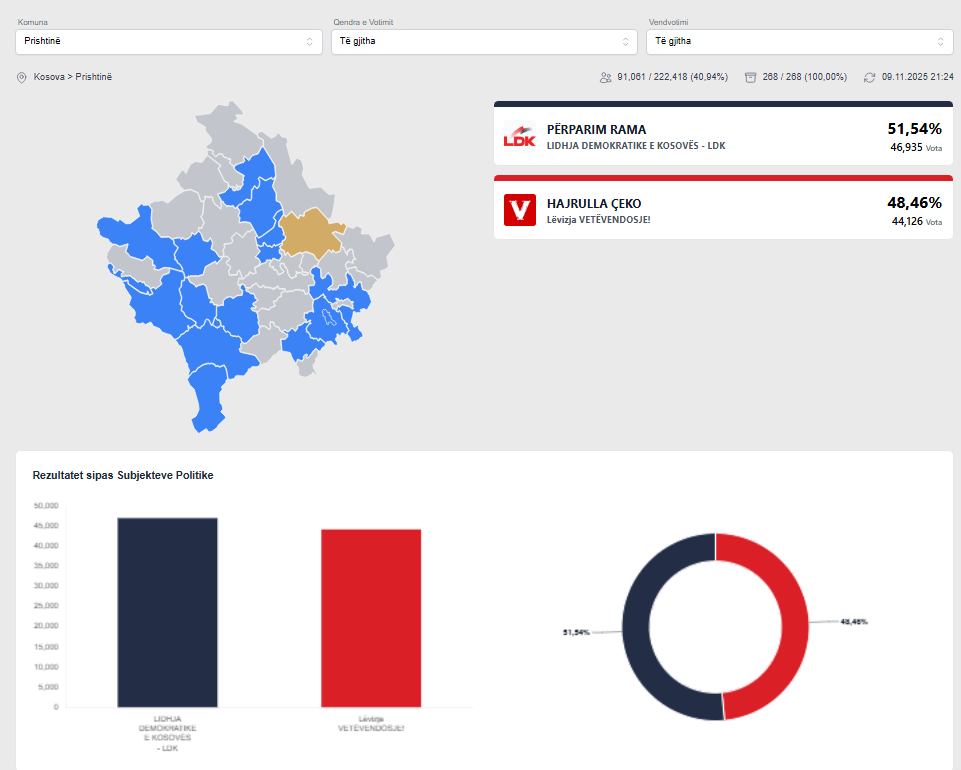Click the Vetëvendosje red V logo
Screen dimensions: 961x770
coord(520,210)
